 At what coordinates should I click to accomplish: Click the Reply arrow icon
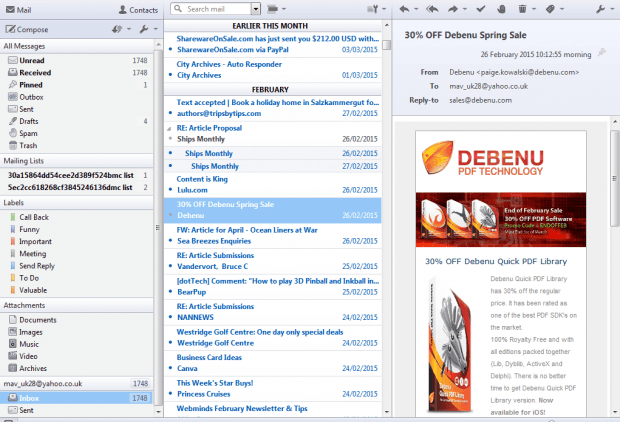click(405, 9)
